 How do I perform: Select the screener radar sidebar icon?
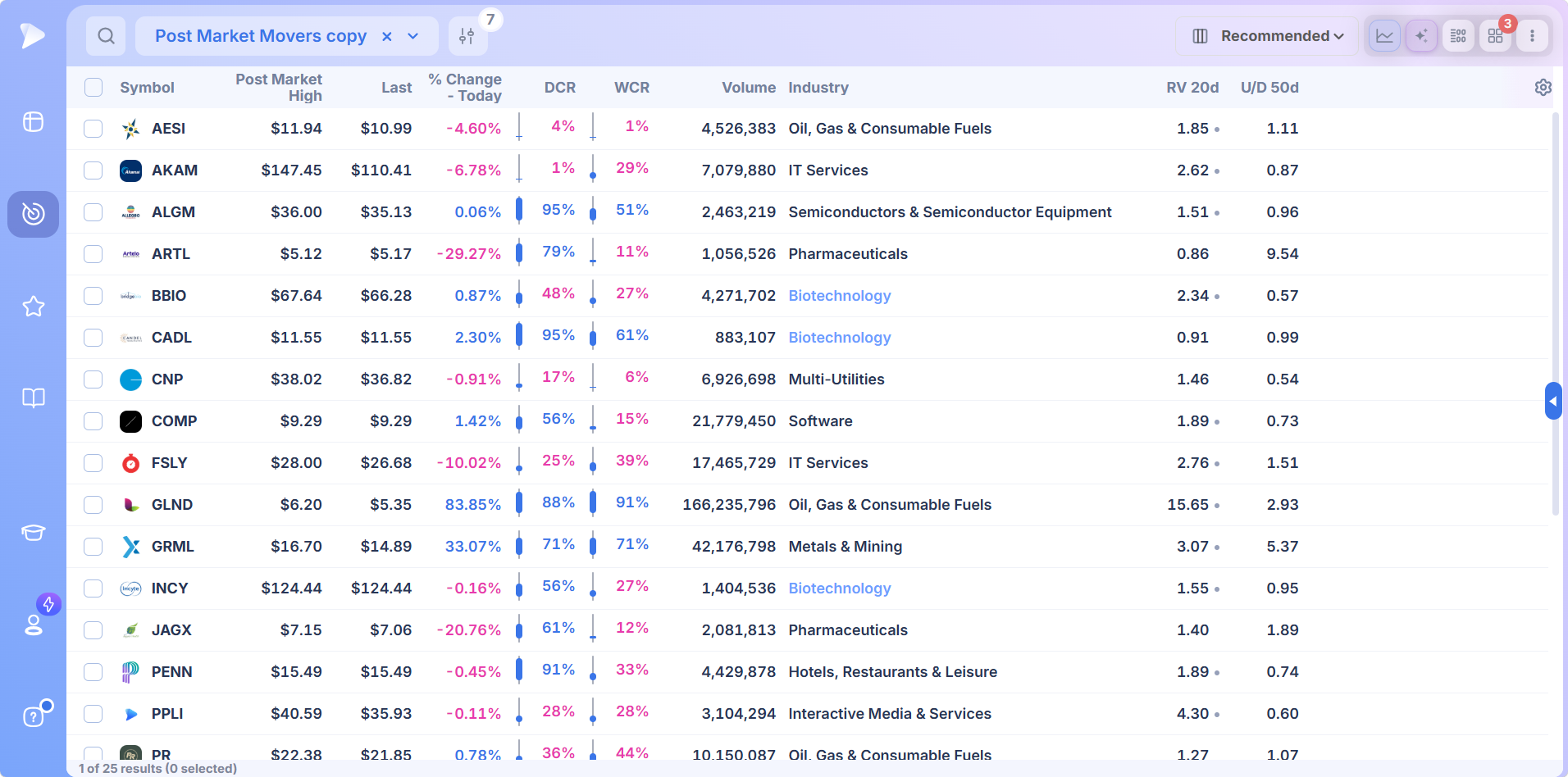click(33, 214)
